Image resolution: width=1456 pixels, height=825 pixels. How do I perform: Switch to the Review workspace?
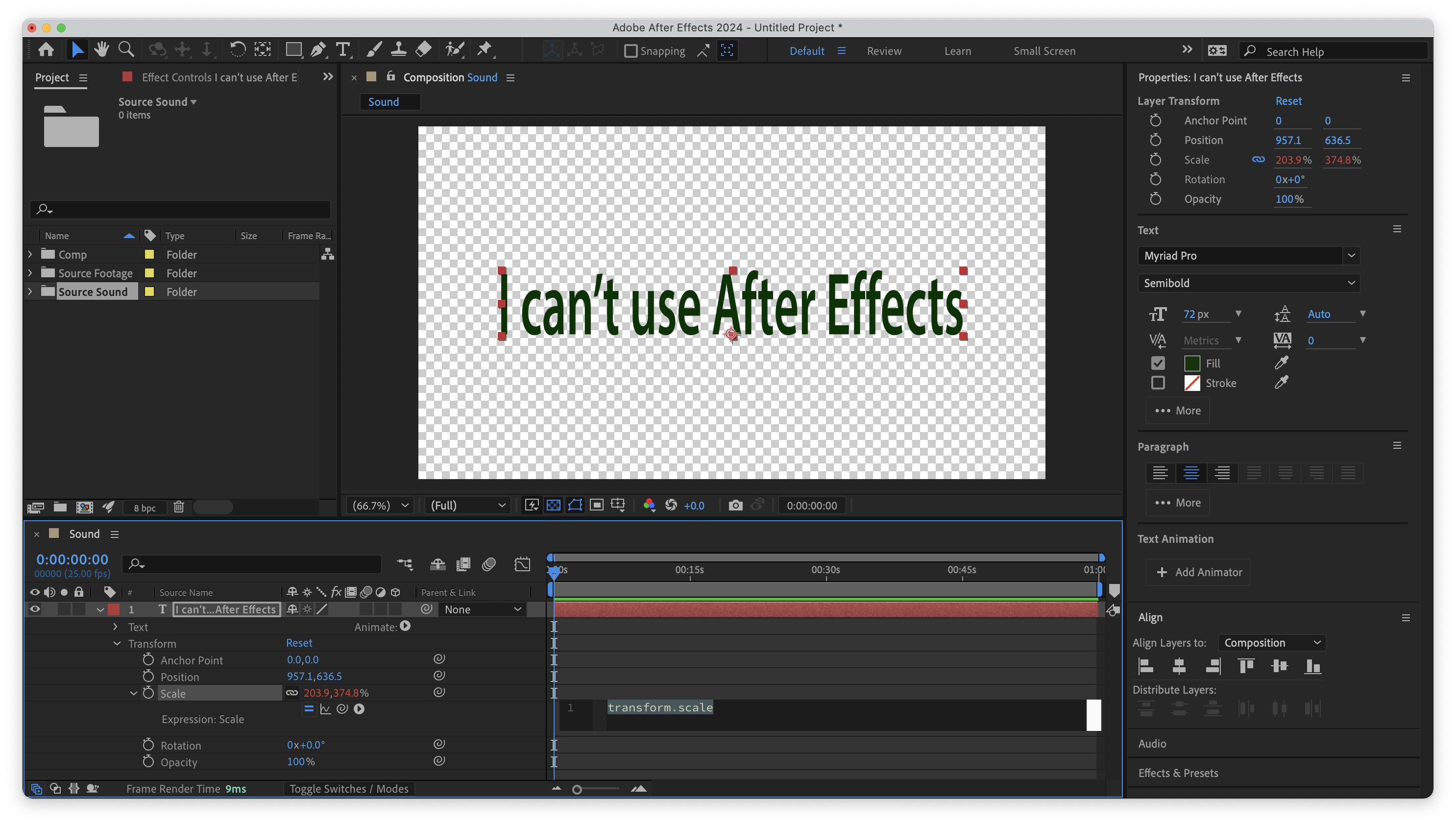[884, 51]
